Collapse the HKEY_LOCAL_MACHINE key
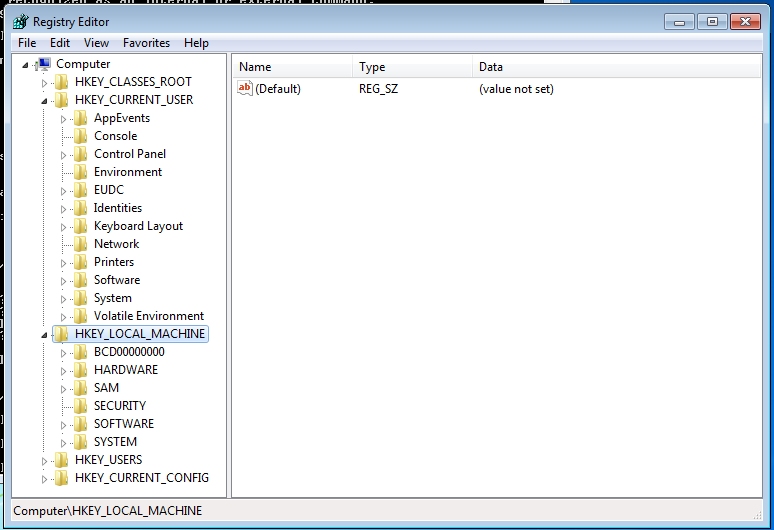 pyautogui.click(x=44, y=336)
